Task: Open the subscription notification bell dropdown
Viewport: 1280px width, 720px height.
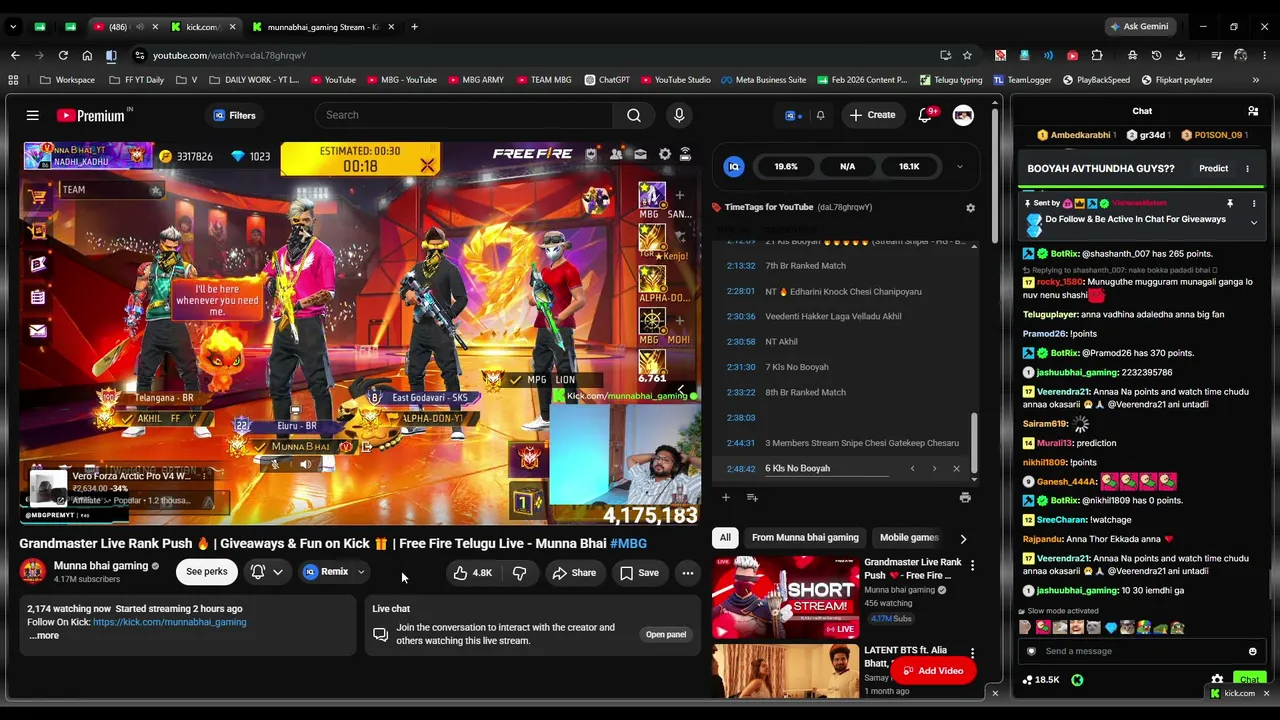Action: (x=267, y=572)
